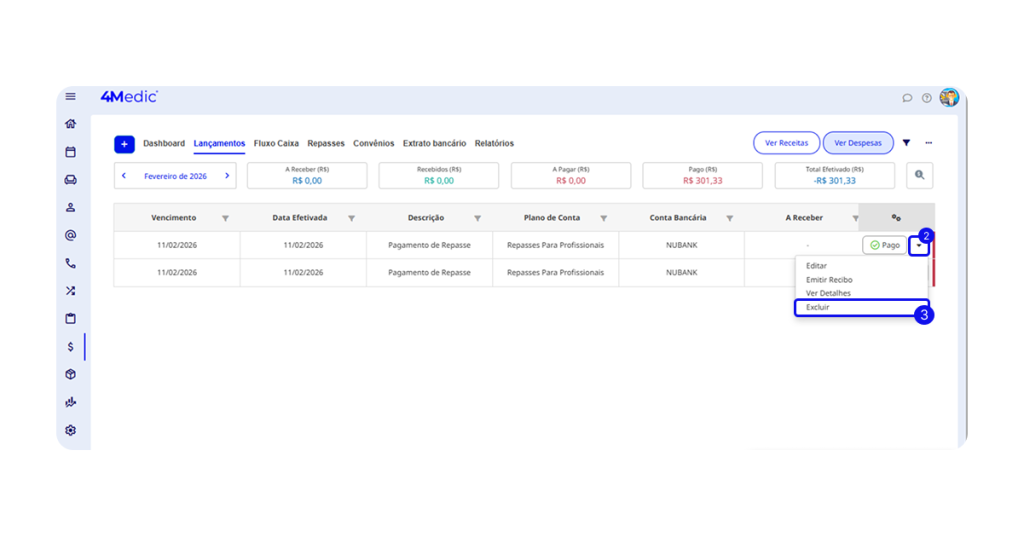Open the user profile avatar
1024x537 pixels.
point(948,97)
